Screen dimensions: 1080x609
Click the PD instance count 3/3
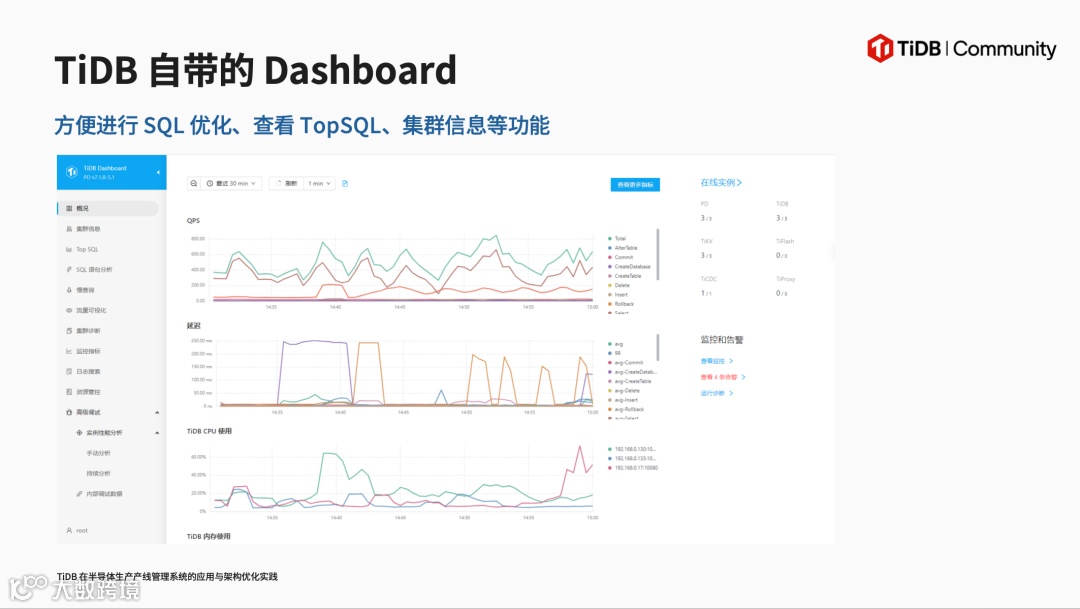pos(706,218)
